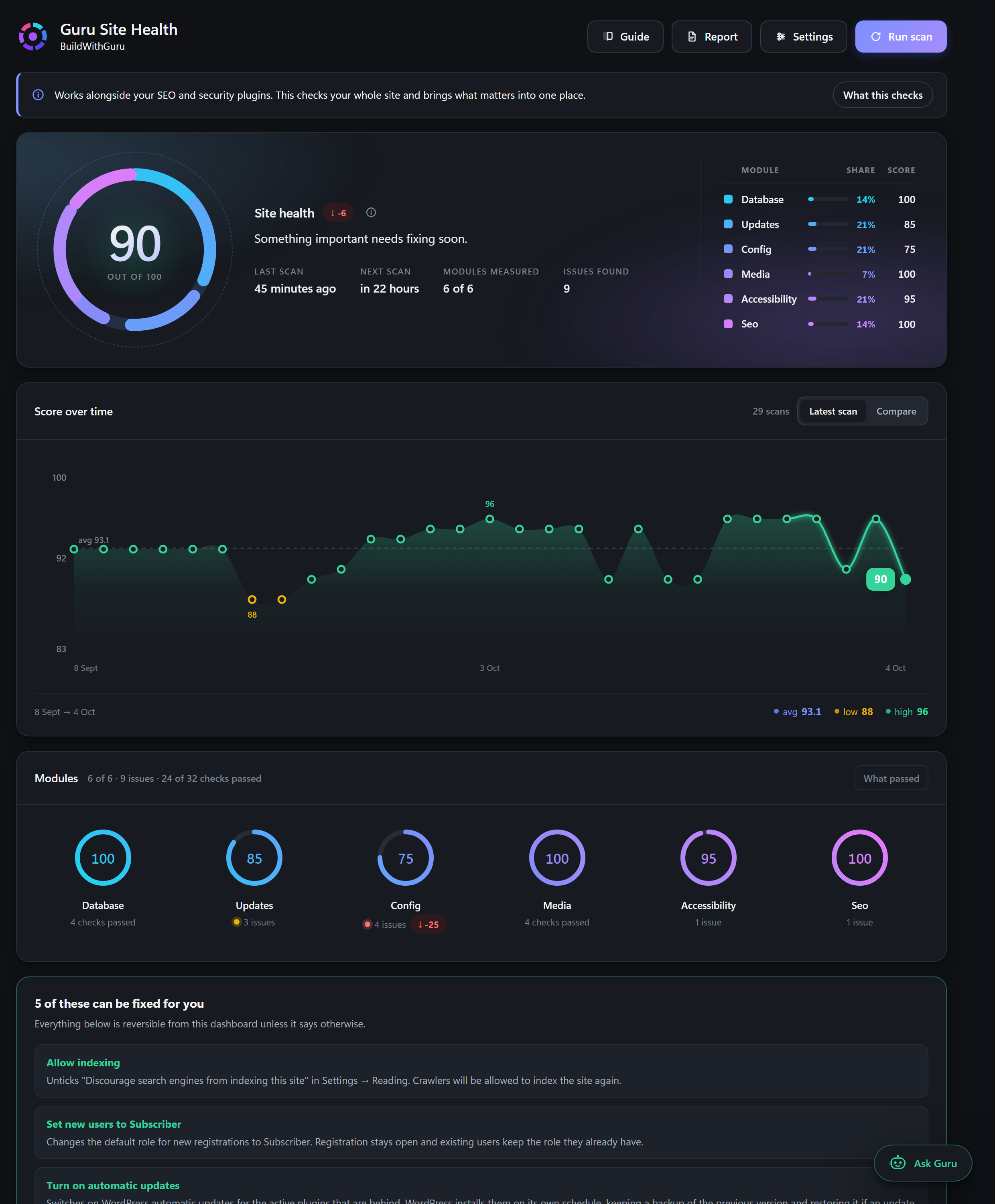The height and width of the screenshot is (1204, 995).
Task: Click the red -6 change badge
Action: click(x=339, y=213)
